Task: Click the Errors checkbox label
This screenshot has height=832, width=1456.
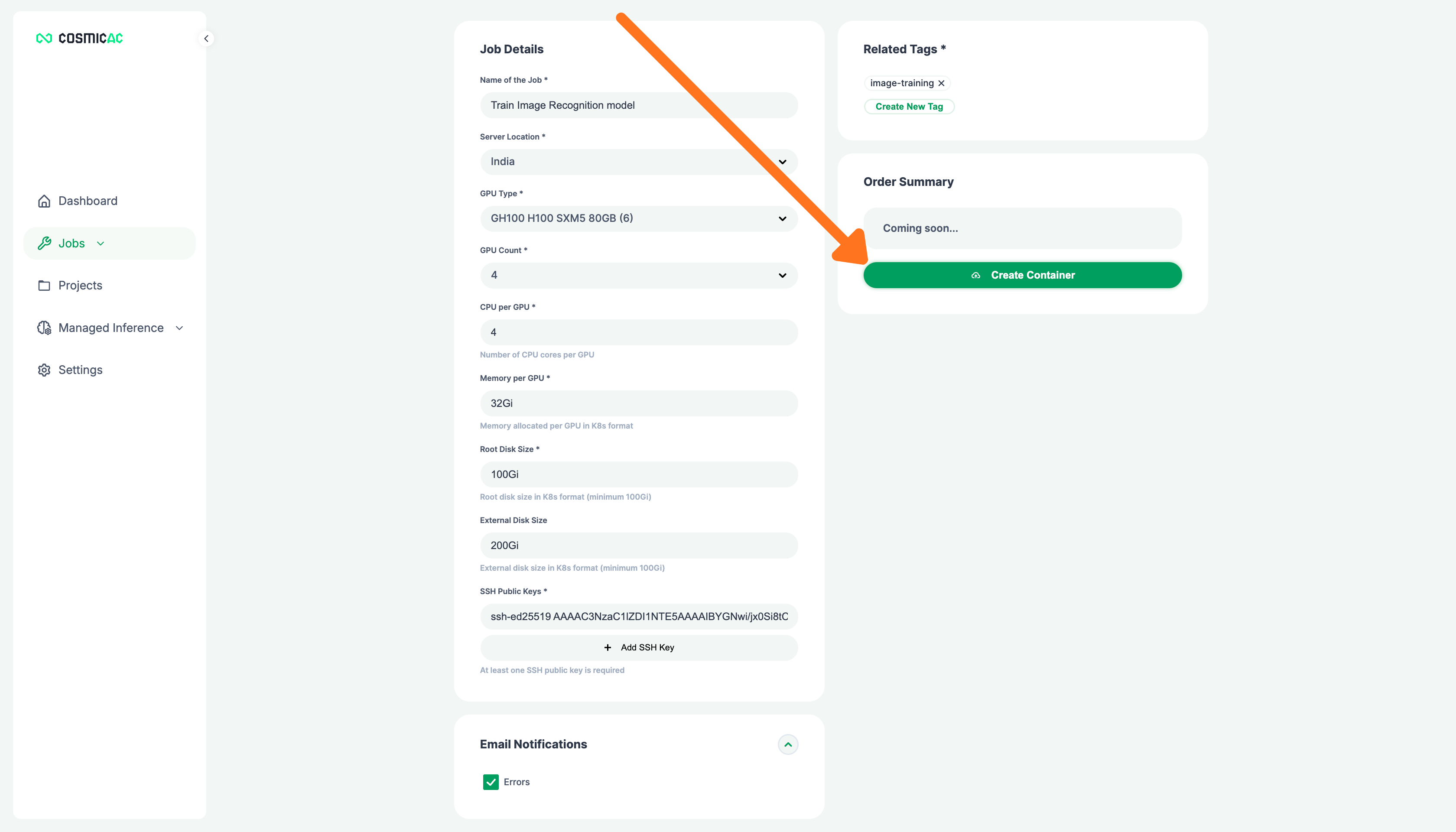Action: coord(517,782)
